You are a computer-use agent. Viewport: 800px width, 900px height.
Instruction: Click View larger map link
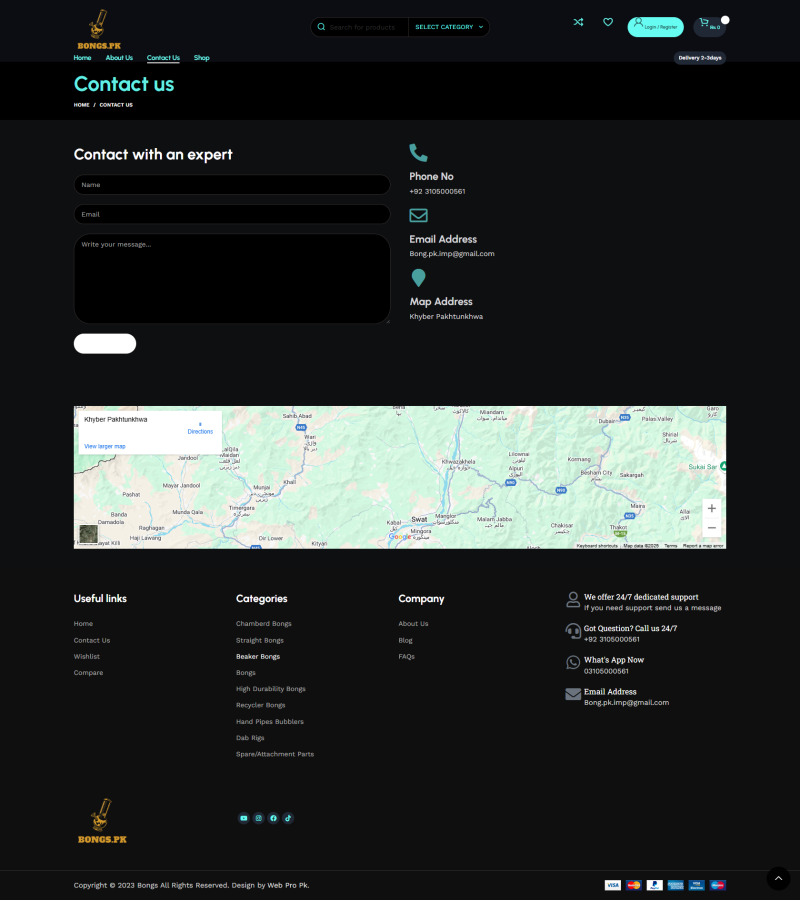[105, 446]
